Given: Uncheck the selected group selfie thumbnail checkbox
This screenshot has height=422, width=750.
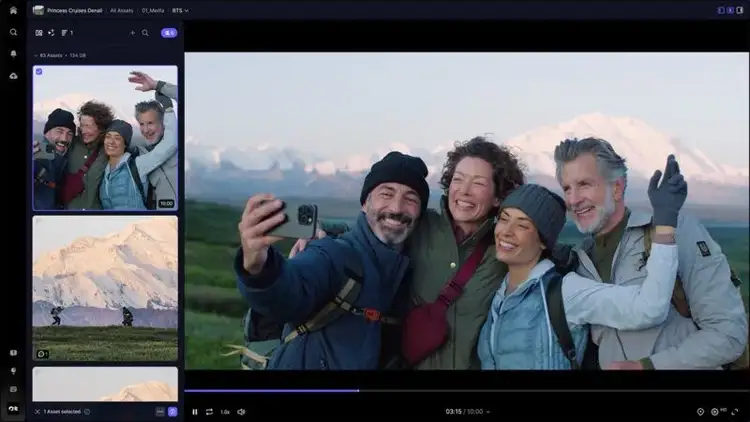Looking at the screenshot, I should [x=39, y=72].
